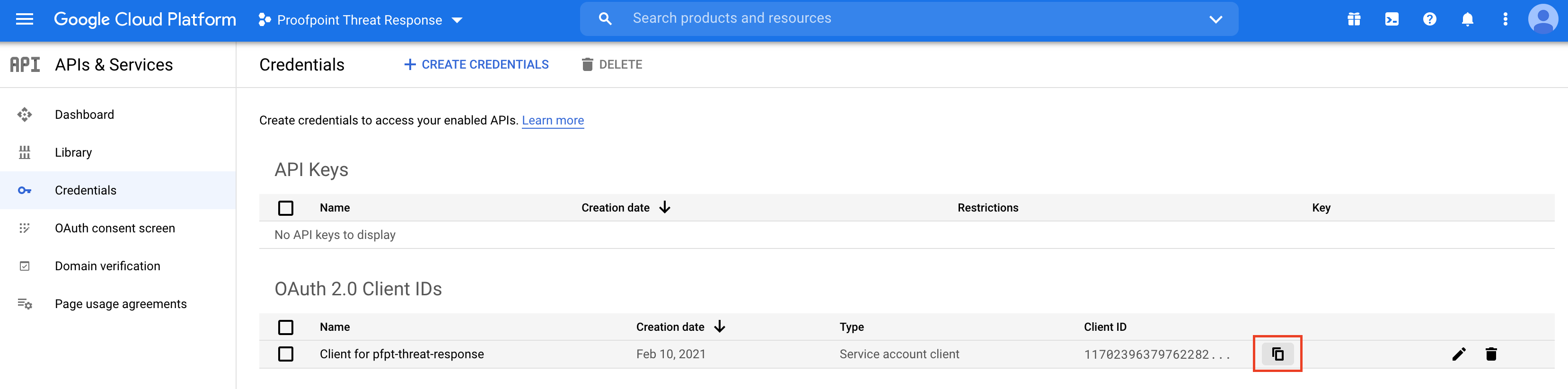
Task: Click the API logo icon
Action: click(x=25, y=64)
